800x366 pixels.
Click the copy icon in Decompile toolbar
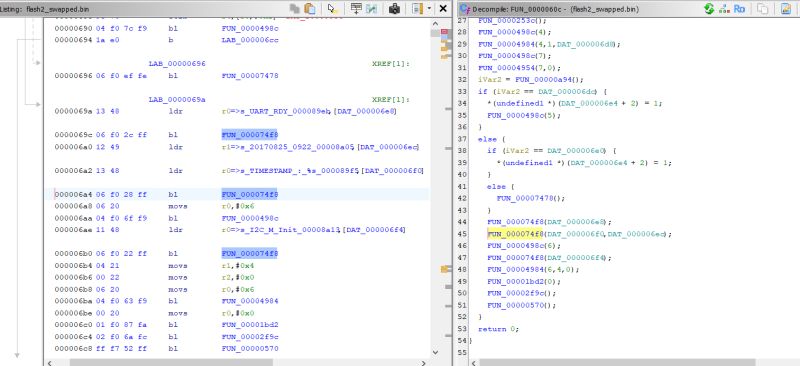point(762,9)
